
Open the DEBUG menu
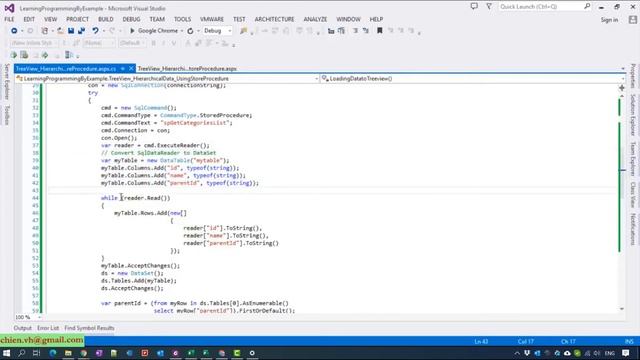coord(131,19)
